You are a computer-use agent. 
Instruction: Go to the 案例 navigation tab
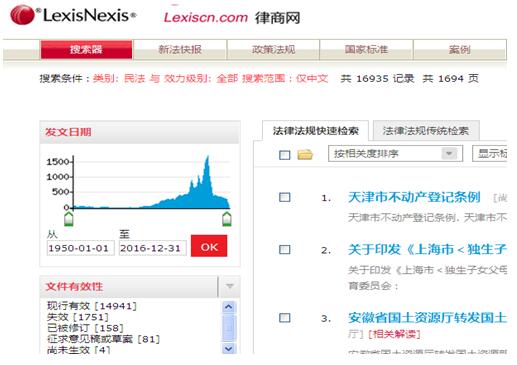(x=460, y=50)
